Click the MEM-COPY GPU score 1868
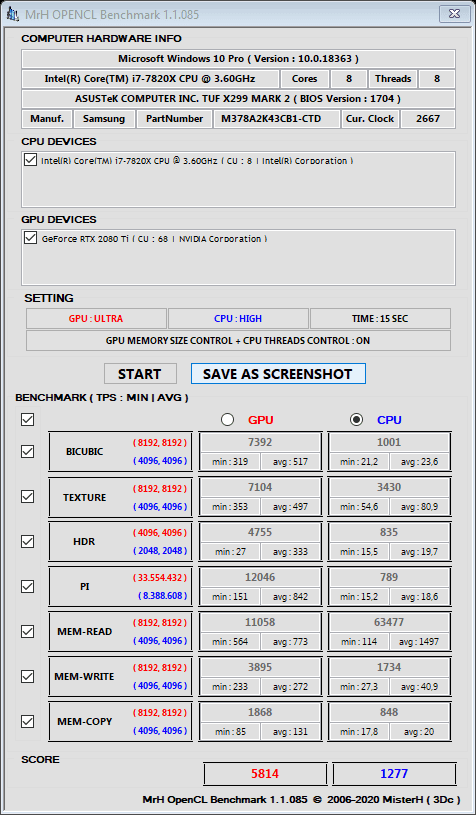The width and height of the screenshot is (476, 815). (260, 712)
